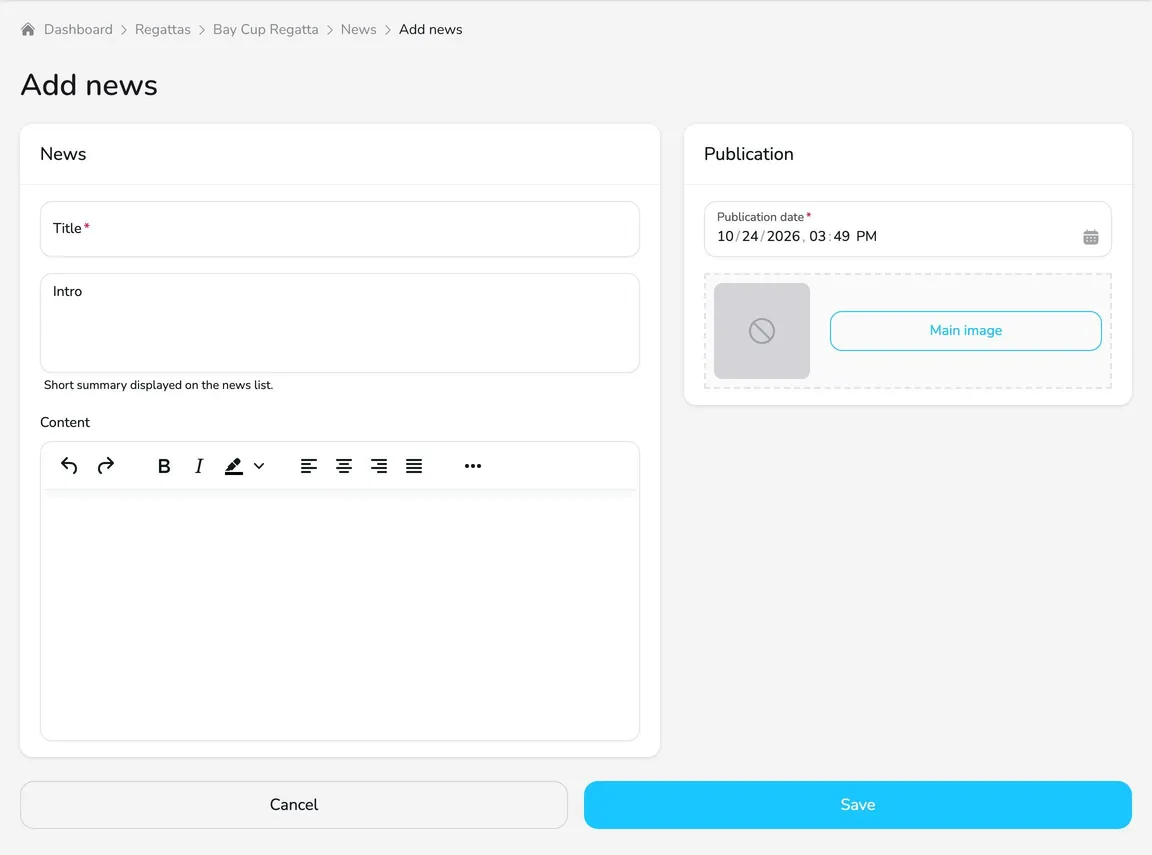Cancel adding news

(294, 805)
